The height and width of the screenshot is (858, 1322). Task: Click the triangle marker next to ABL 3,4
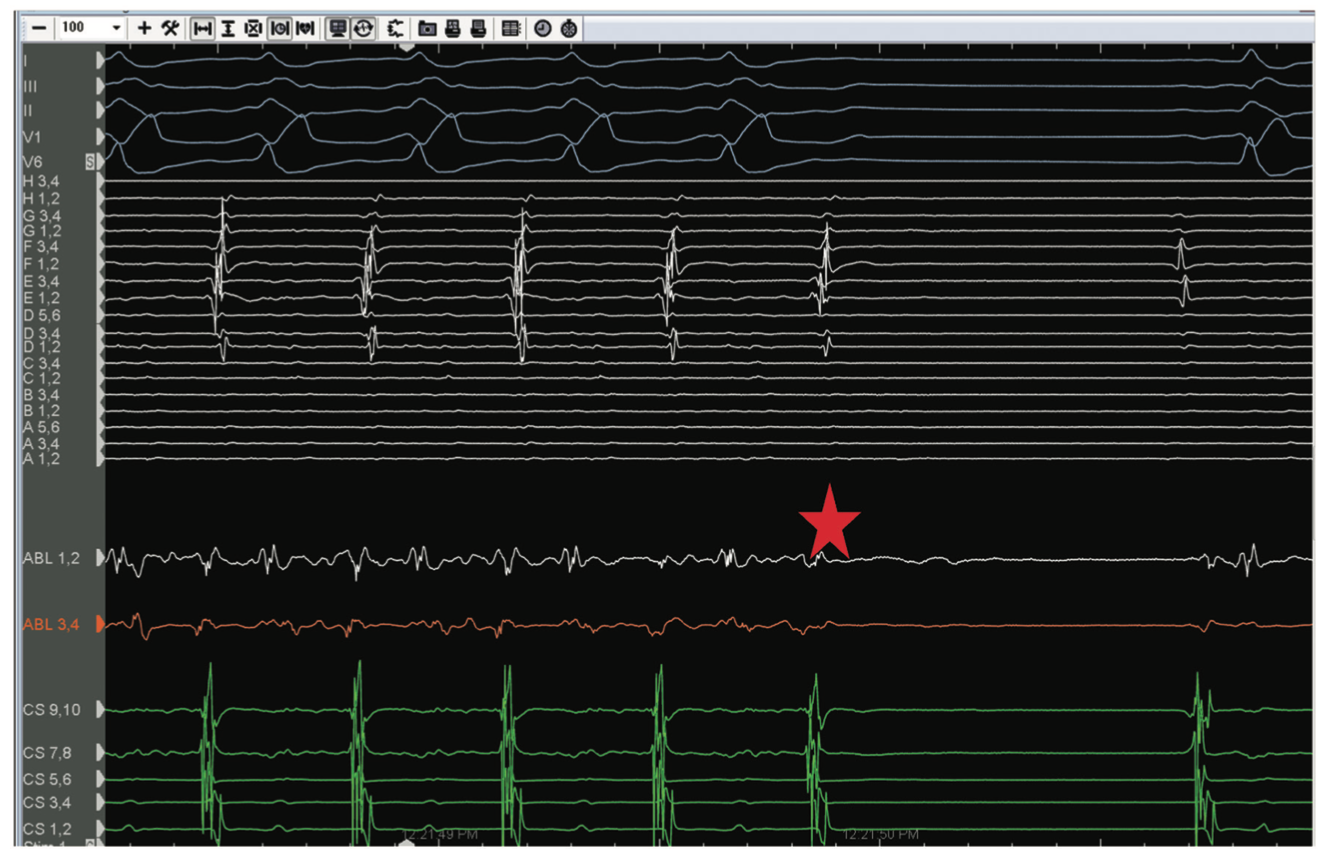pyautogui.click(x=100, y=624)
